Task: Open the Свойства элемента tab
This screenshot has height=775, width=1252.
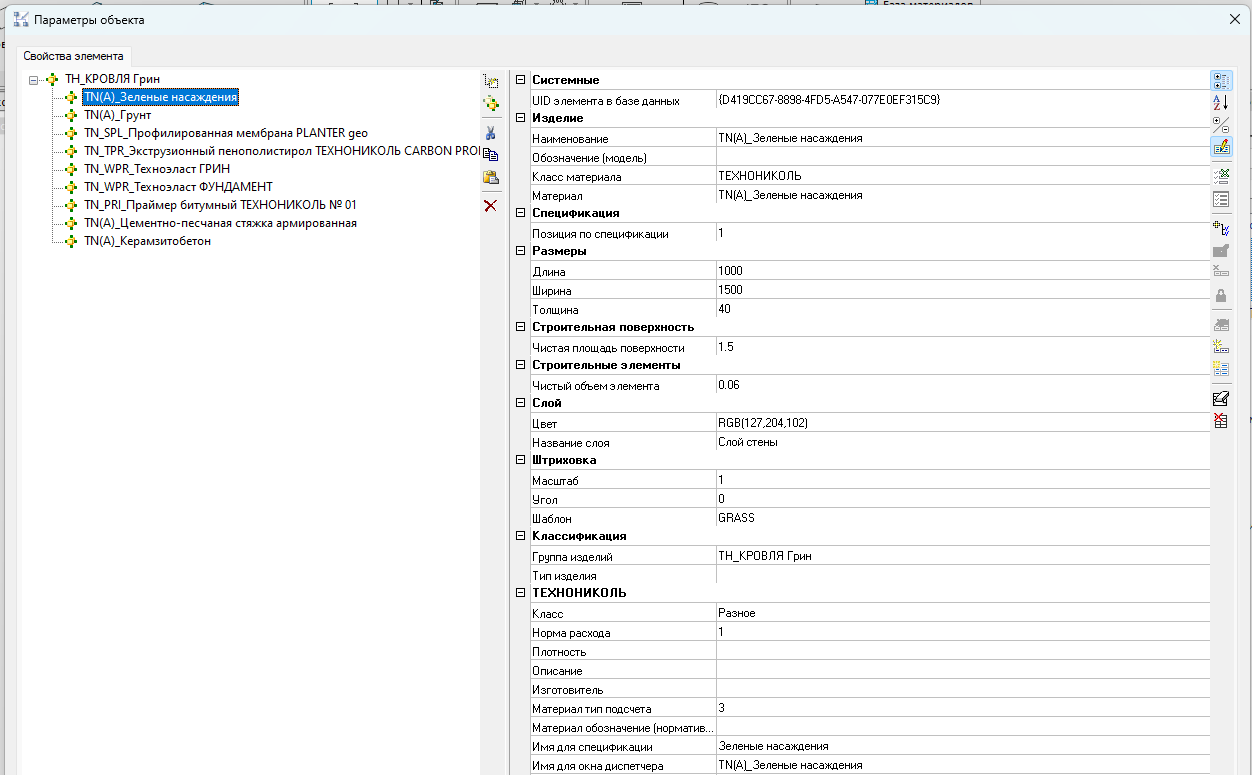Action: [x=74, y=56]
